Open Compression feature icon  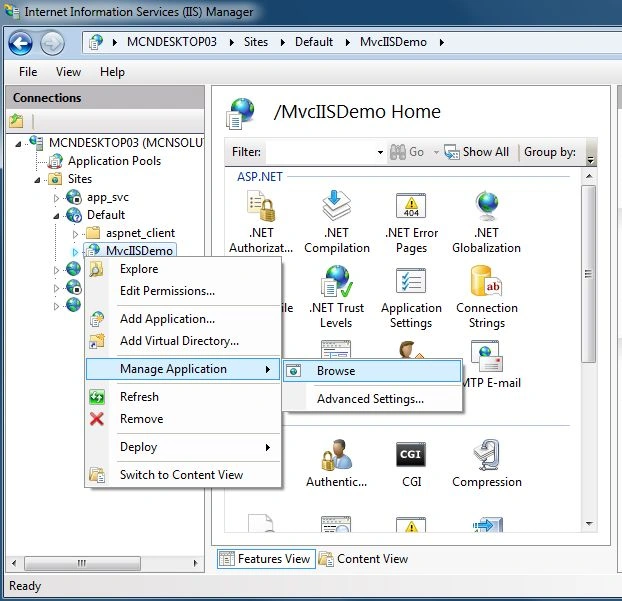(486, 455)
